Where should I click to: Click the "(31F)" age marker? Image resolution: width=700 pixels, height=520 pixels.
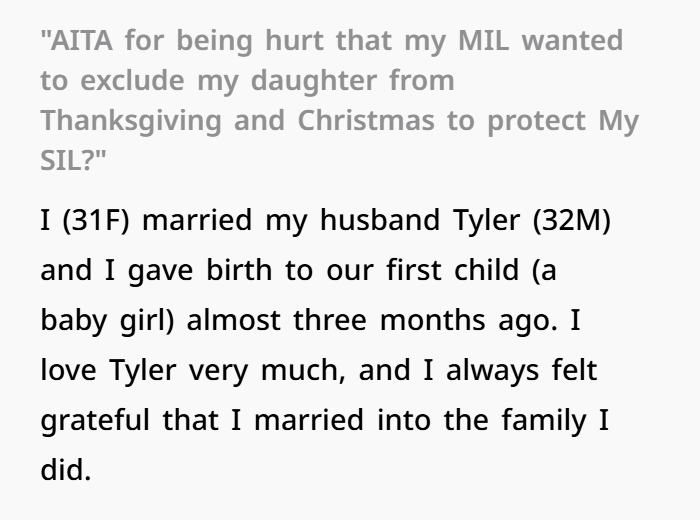[96, 220]
